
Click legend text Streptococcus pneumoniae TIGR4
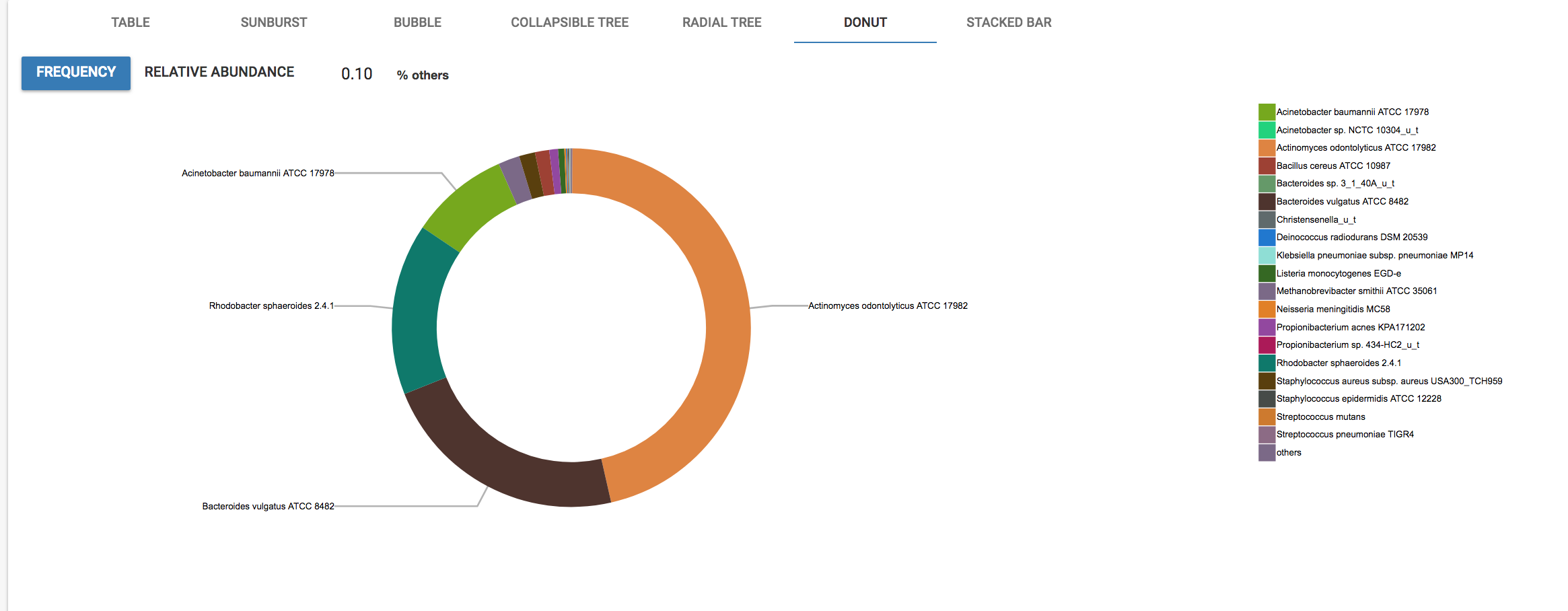click(1345, 434)
